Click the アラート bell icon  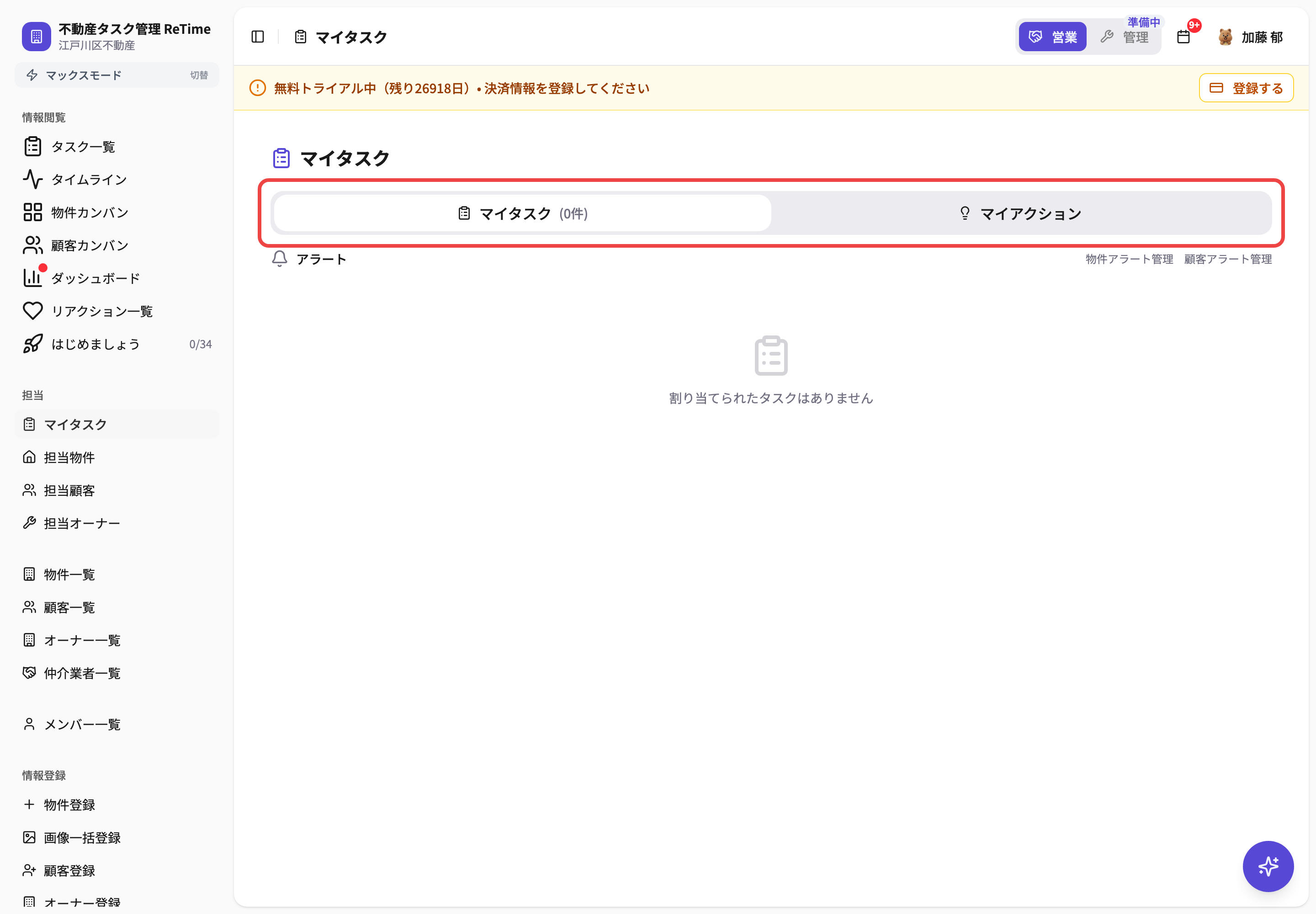280,259
